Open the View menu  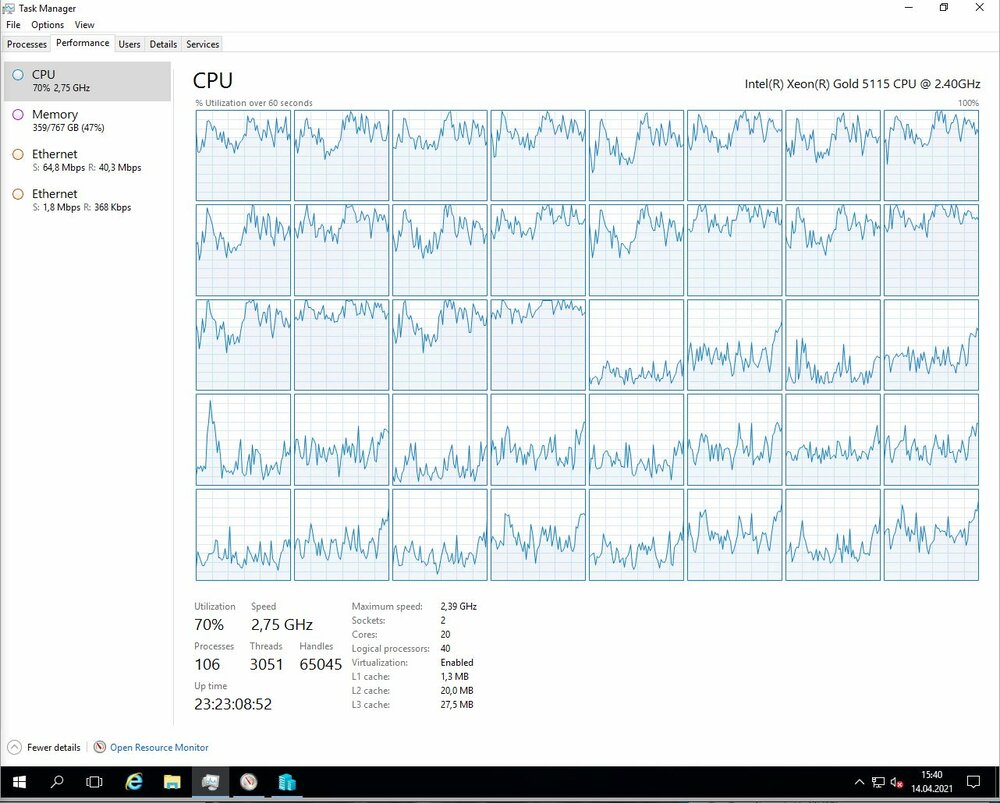84,24
